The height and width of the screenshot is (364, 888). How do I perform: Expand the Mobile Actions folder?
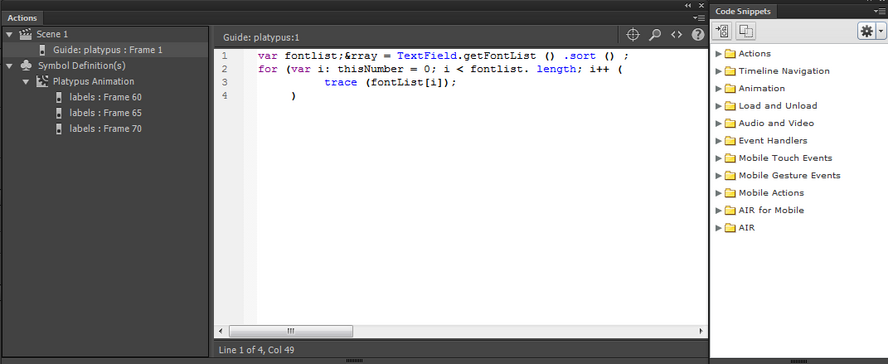point(719,193)
